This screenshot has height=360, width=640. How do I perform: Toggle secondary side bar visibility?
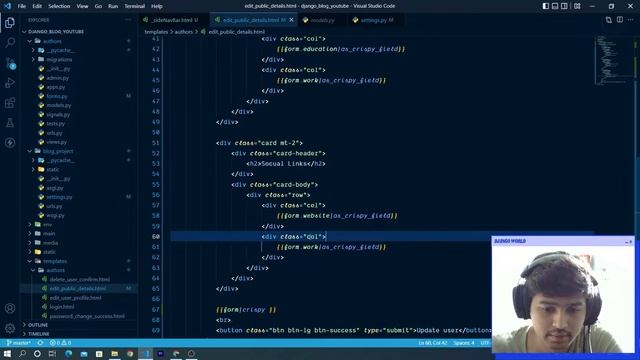(564, 6)
